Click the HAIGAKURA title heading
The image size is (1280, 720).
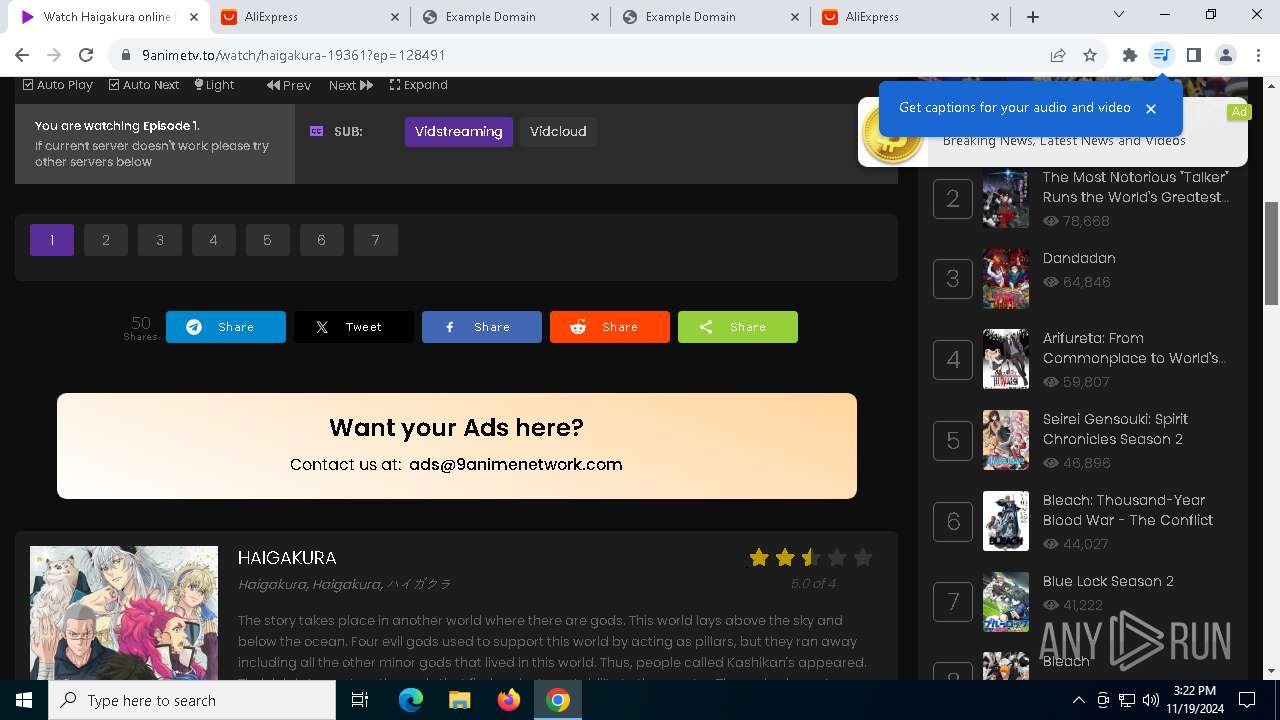pos(287,558)
